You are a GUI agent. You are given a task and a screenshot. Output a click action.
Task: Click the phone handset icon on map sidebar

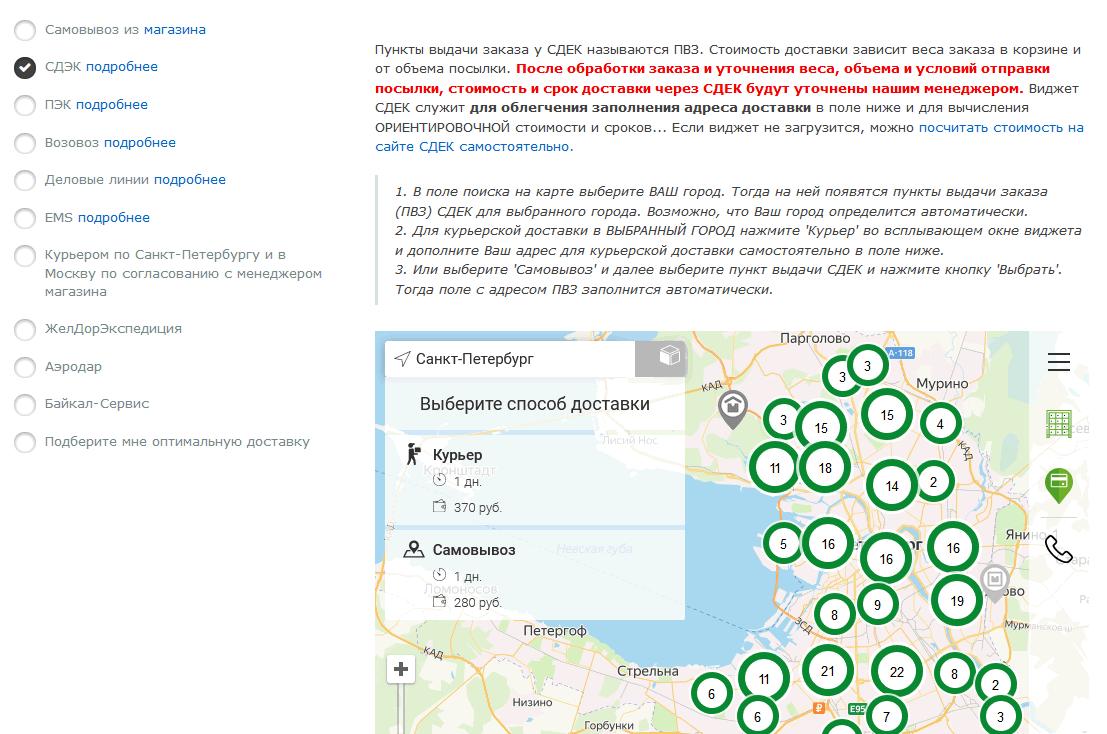1058,548
